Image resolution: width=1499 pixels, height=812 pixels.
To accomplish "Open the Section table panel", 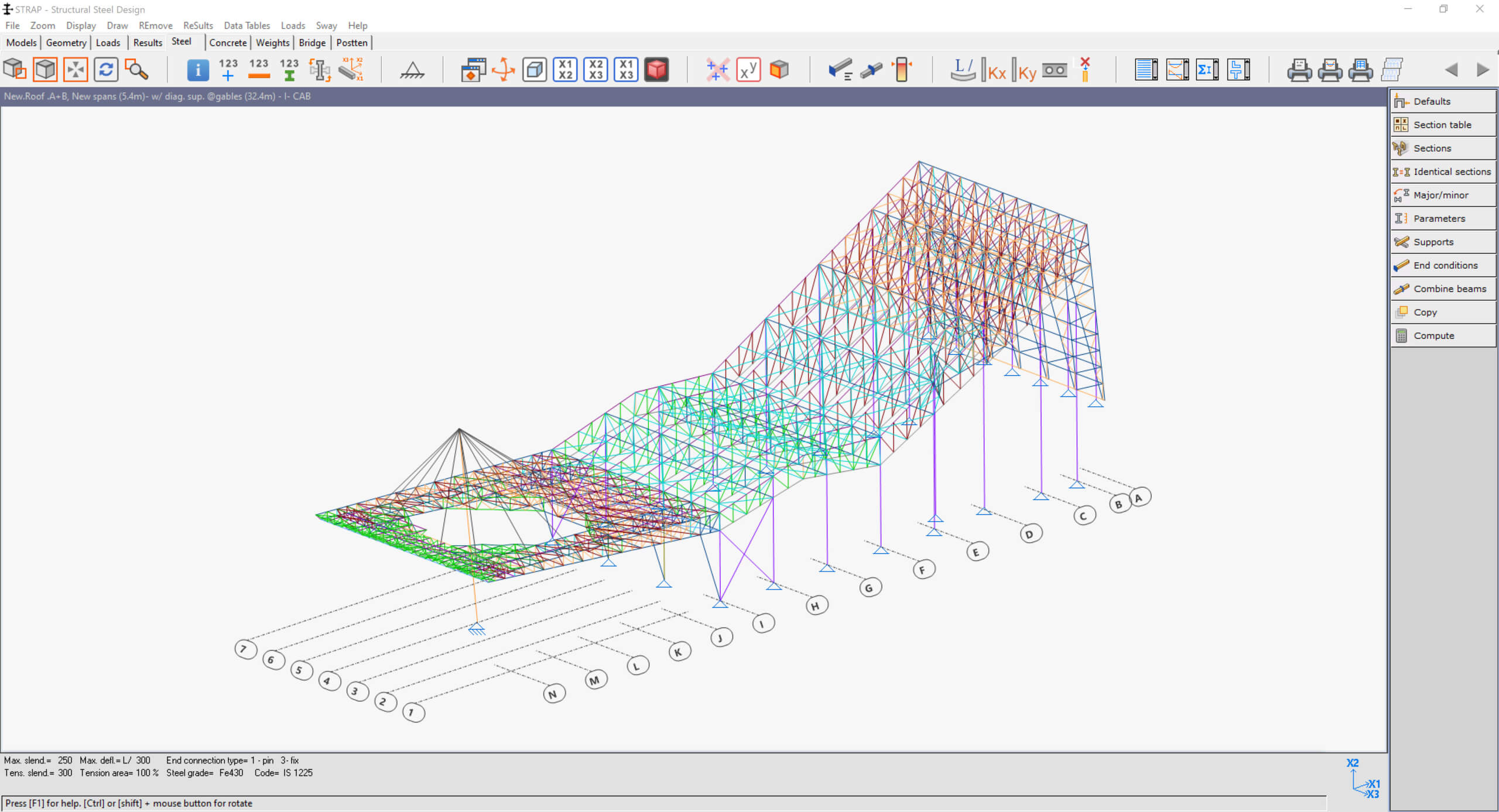I will tap(1441, 124).
